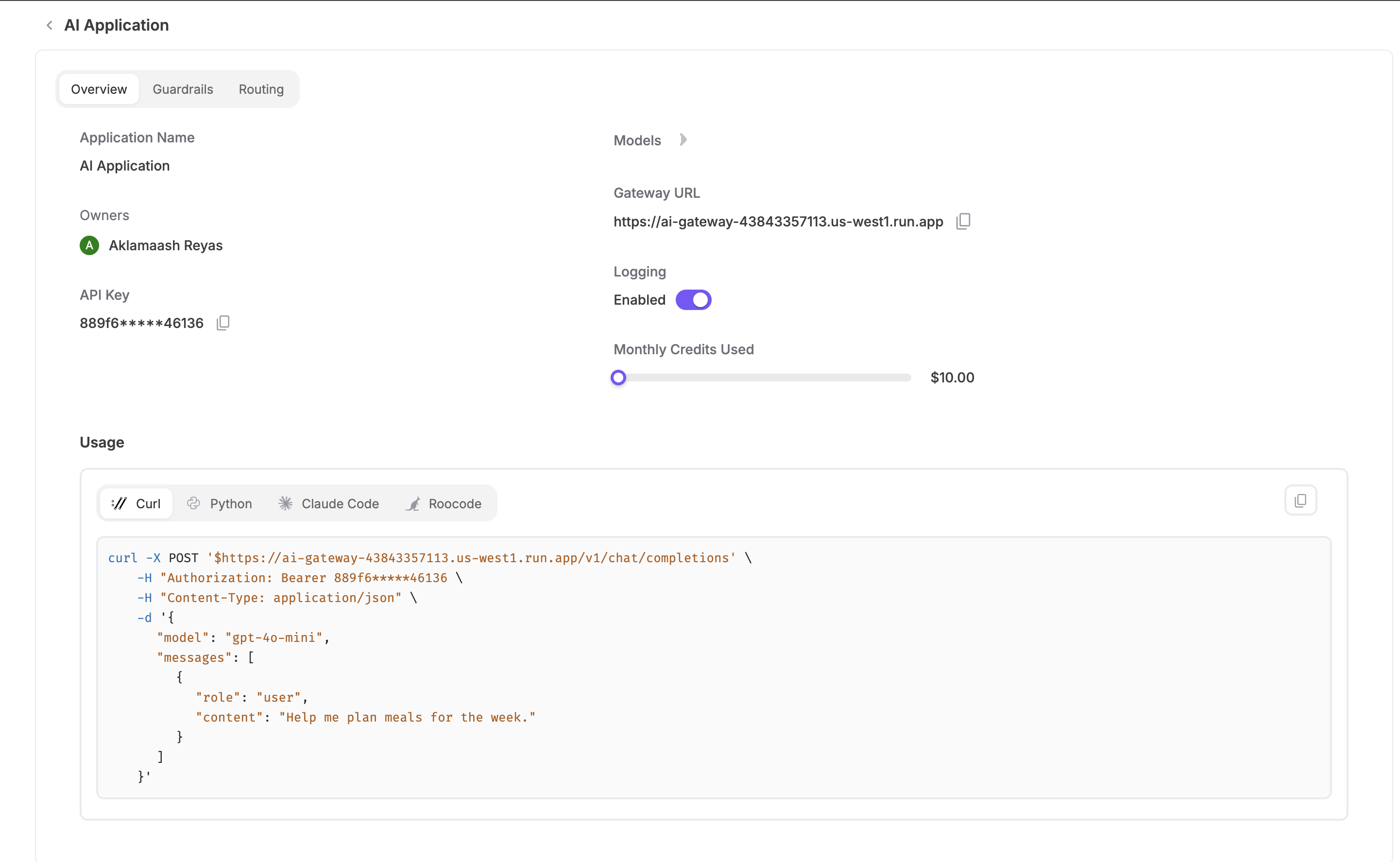The image size is (1400, 862).
Task: Copy the usage code snippet
Action: click(x=1300, y=500)
